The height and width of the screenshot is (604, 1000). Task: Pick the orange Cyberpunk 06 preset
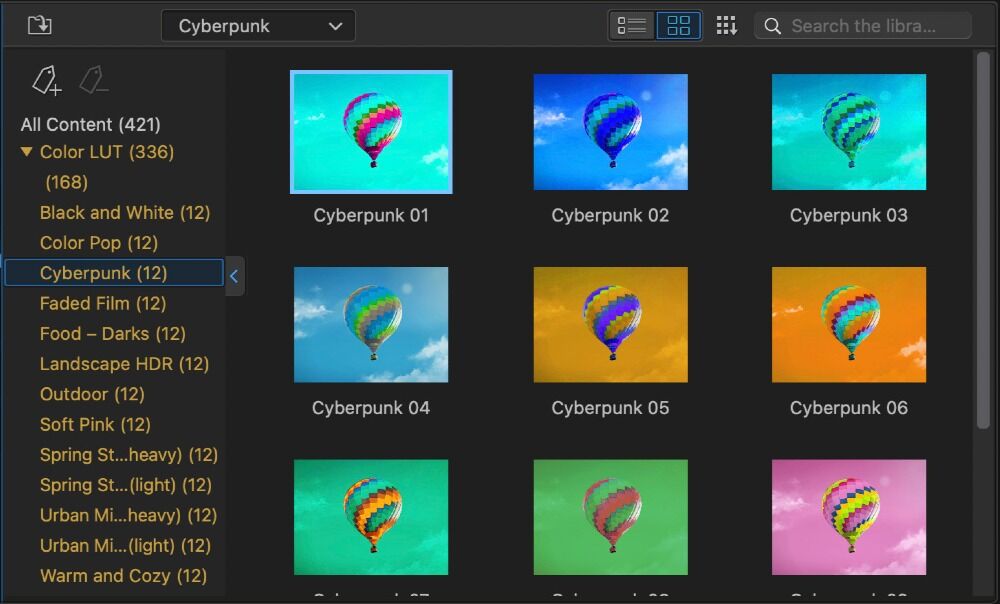click(848, 324)
